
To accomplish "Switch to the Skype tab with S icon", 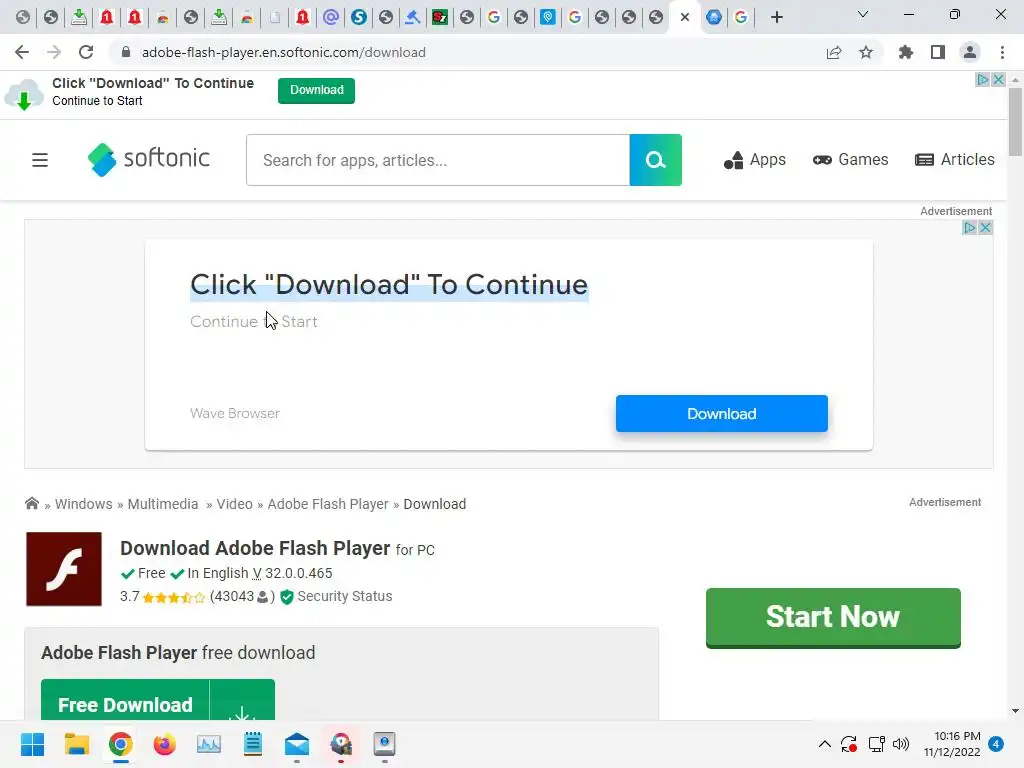I will [359, 17].
